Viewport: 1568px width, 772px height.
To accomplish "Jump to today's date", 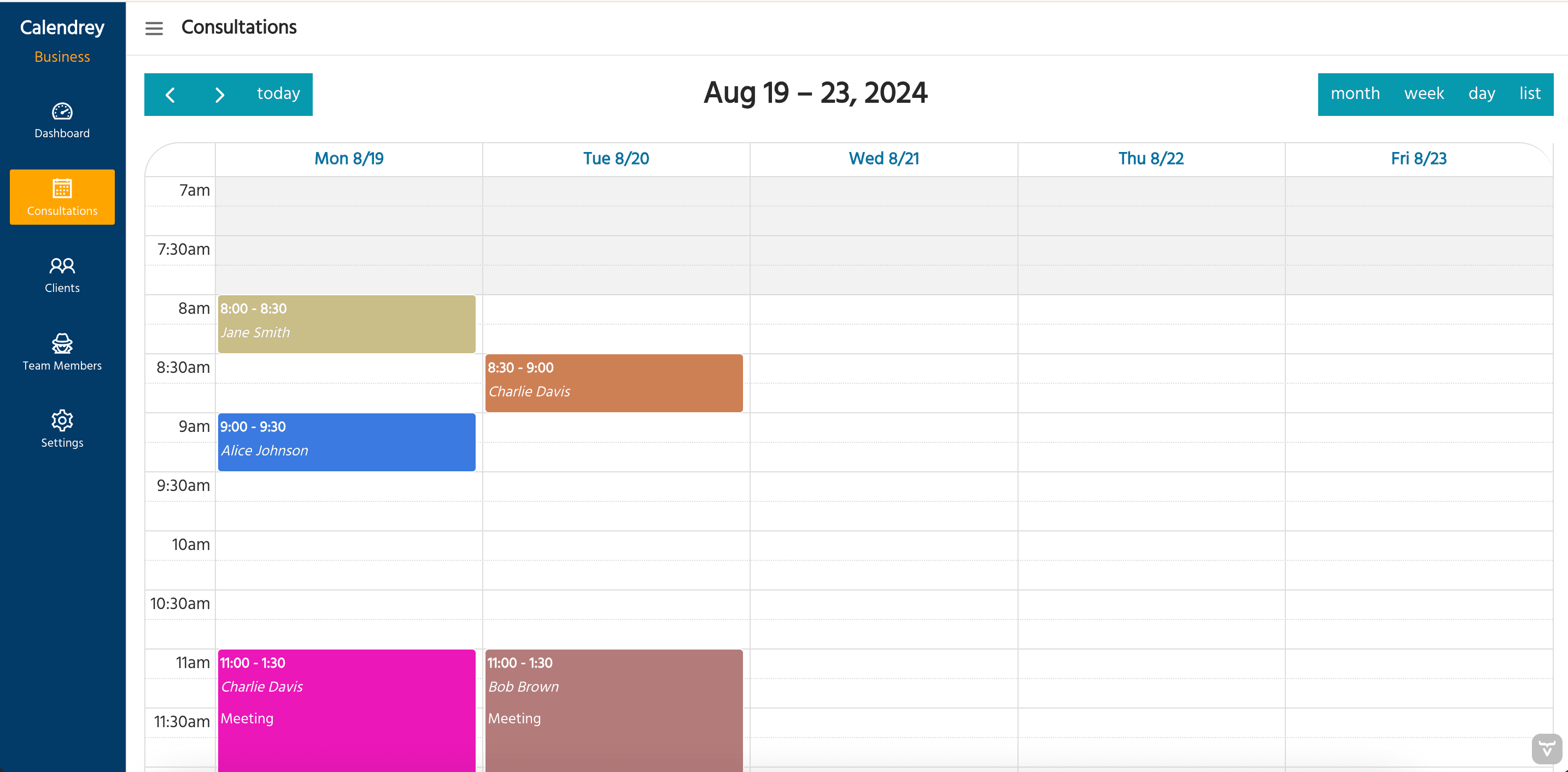I will [x=278, y=94].
